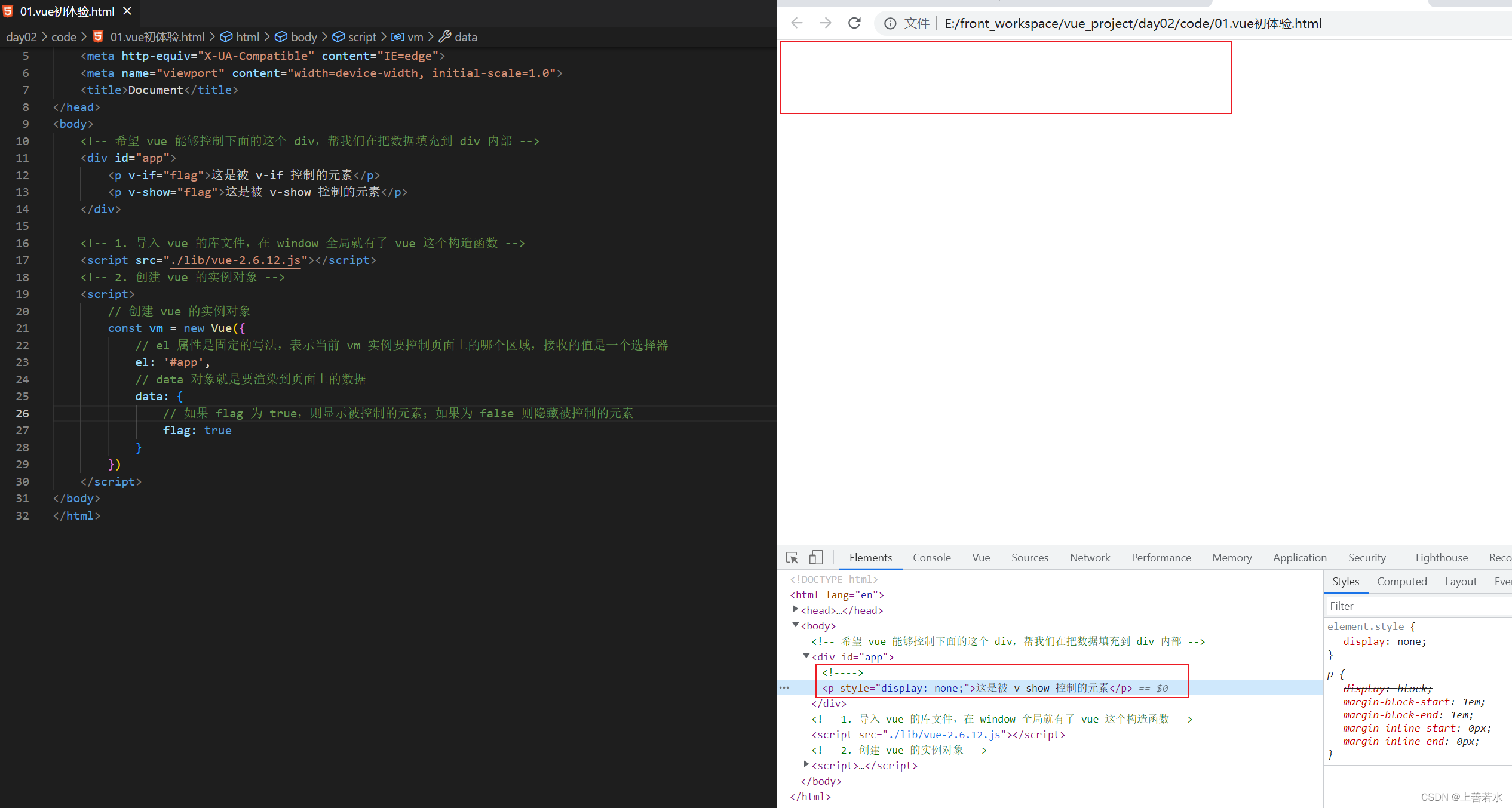
Task: Open the Sources tab
Action: pos(1029,558)
